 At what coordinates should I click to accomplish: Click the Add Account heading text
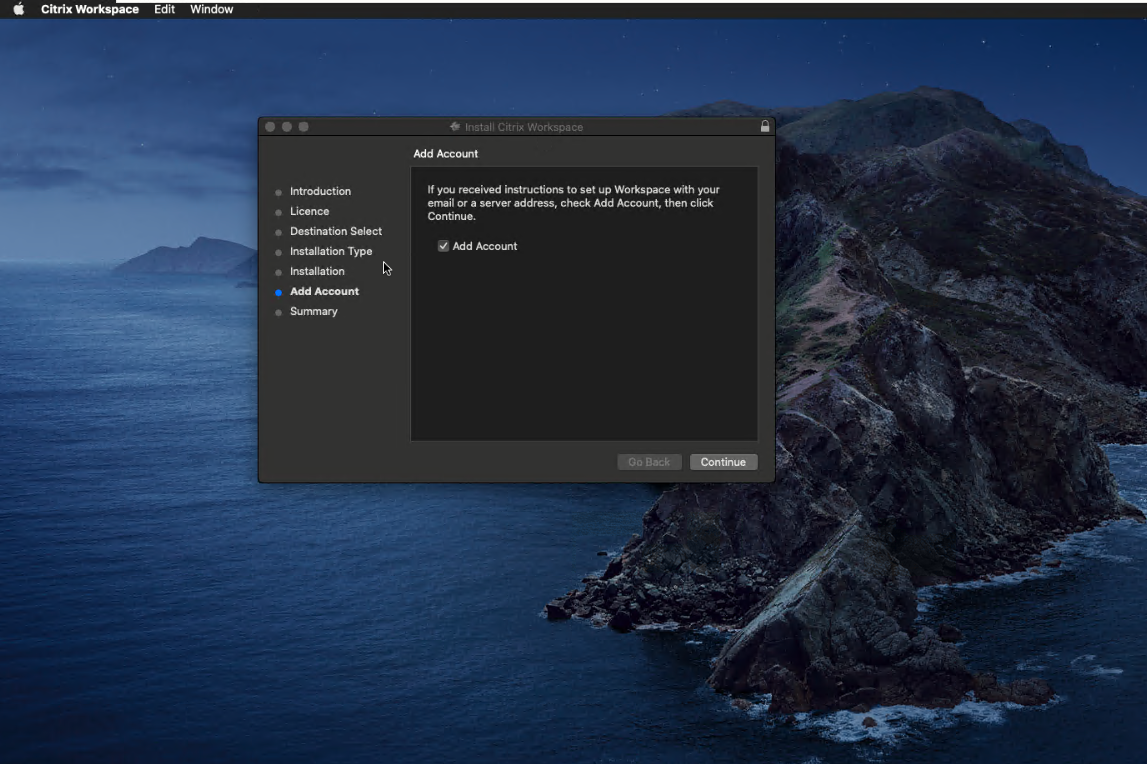(x=445, y=154)
